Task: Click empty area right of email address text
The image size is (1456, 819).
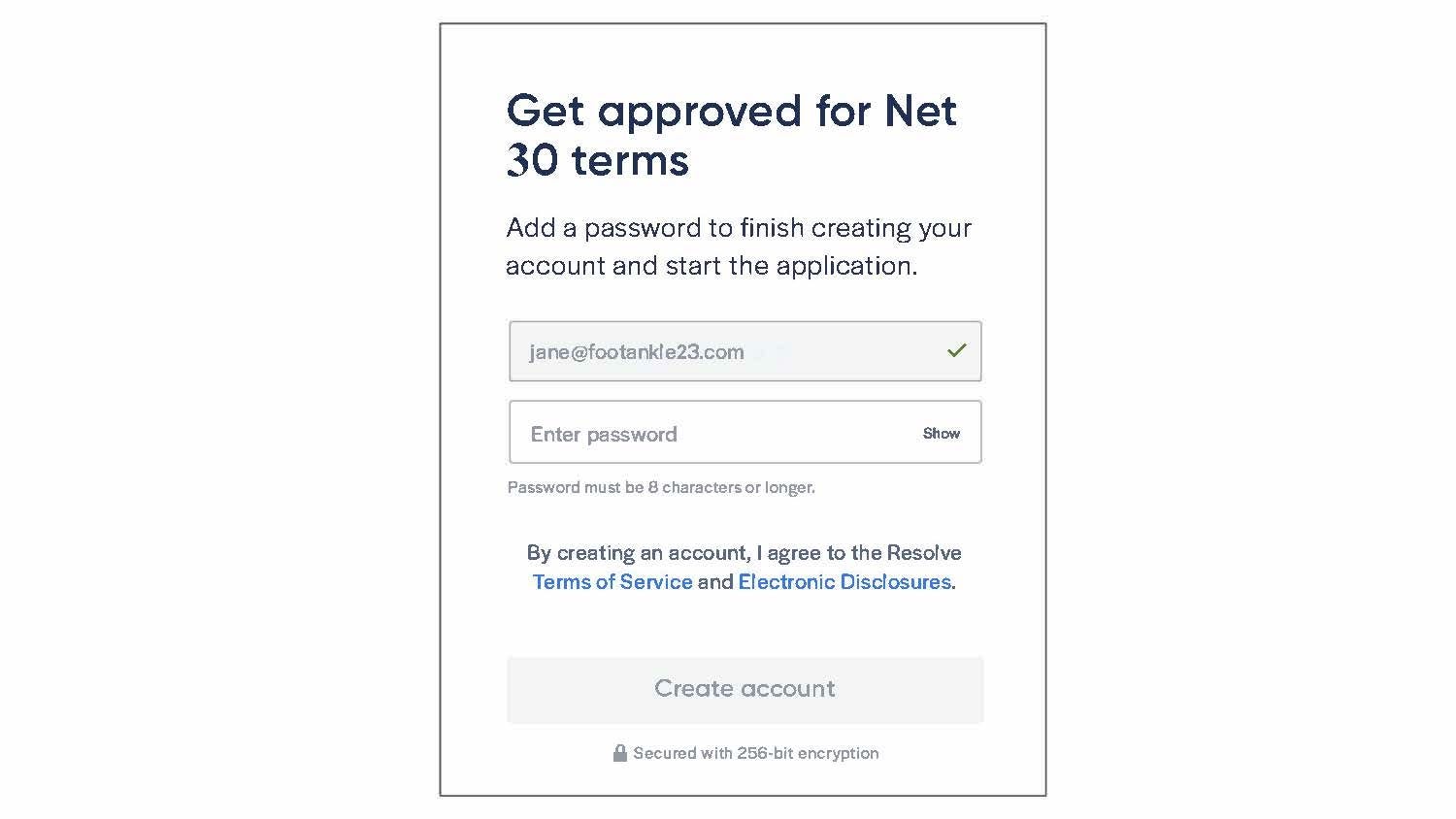Action: [x=844, y=351]
